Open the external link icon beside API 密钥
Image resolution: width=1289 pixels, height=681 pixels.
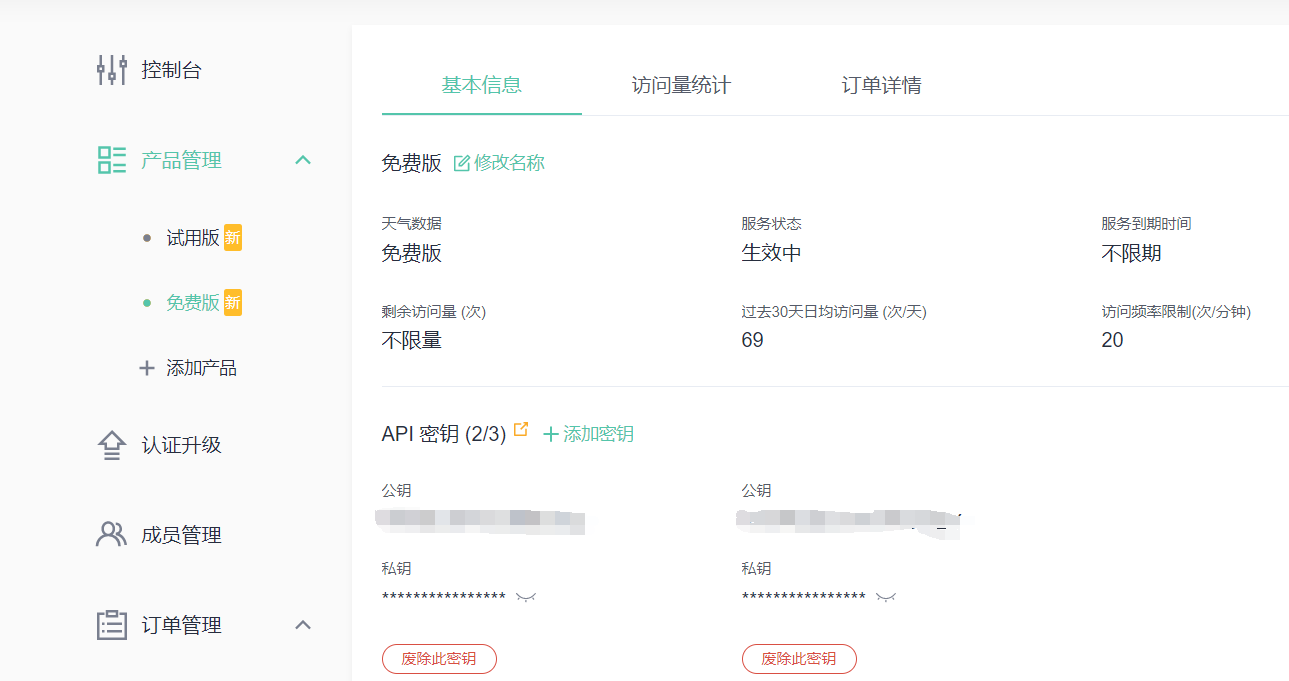point(520,429)
